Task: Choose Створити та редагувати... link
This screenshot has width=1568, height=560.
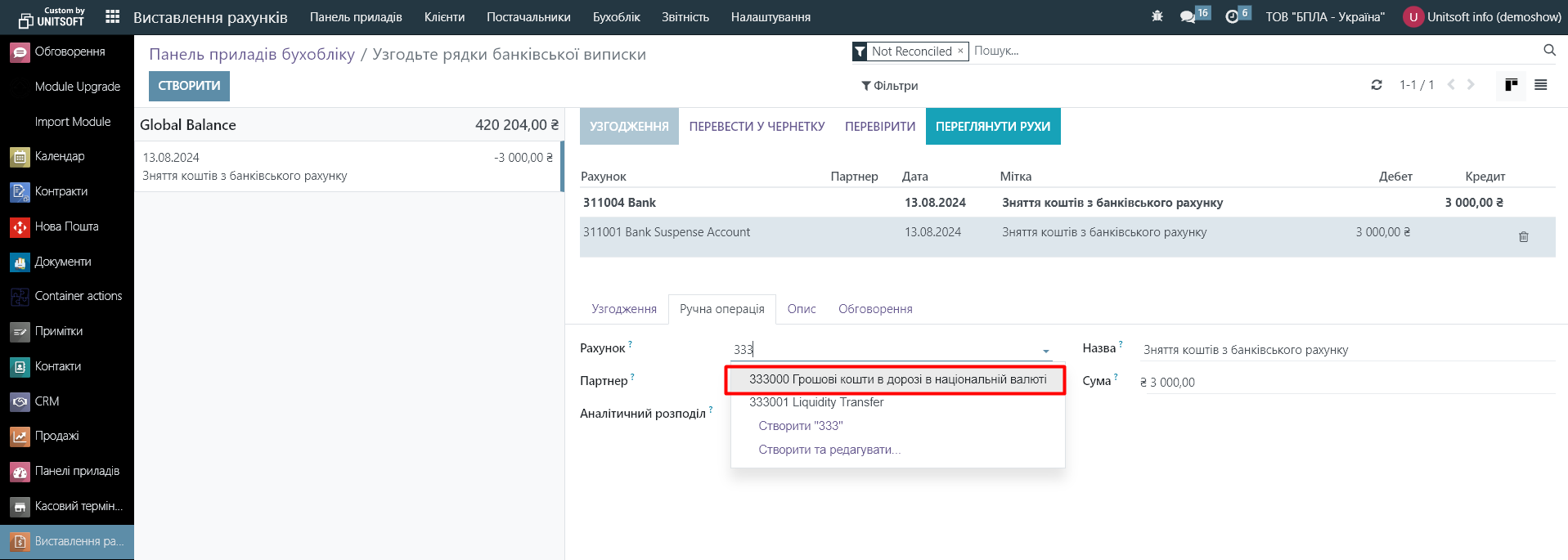Action: point(829,450)
